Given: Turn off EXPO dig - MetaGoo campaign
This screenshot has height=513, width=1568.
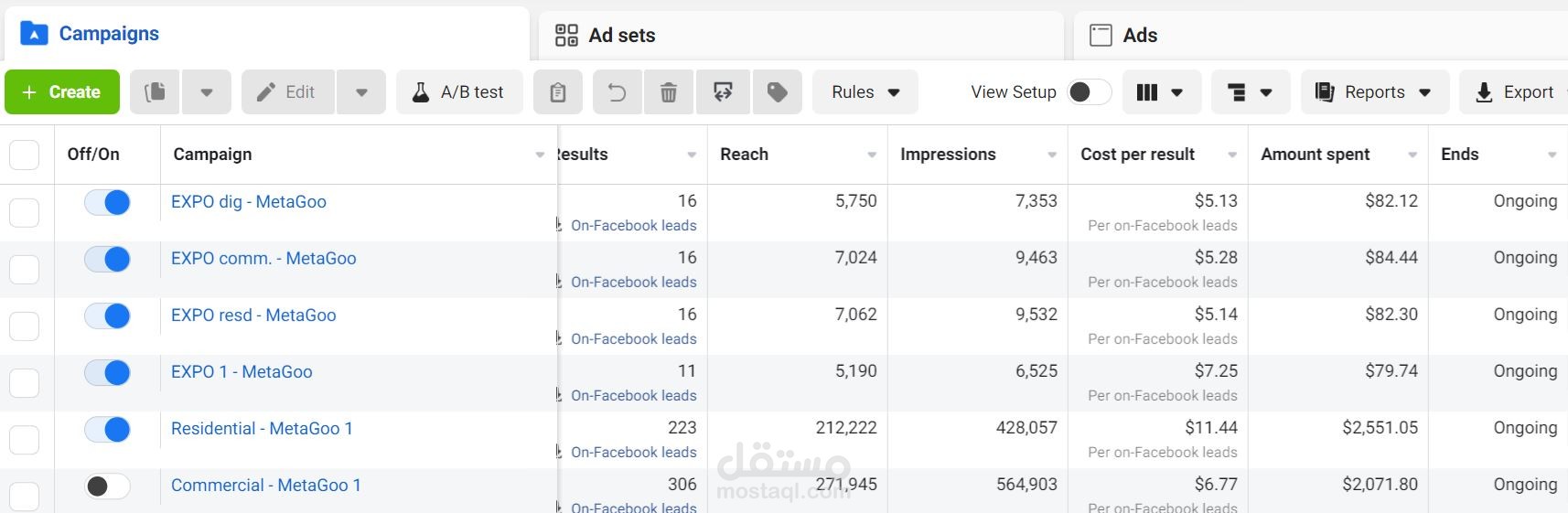Looking at the screenshot, I should click(x=107, y=202).
